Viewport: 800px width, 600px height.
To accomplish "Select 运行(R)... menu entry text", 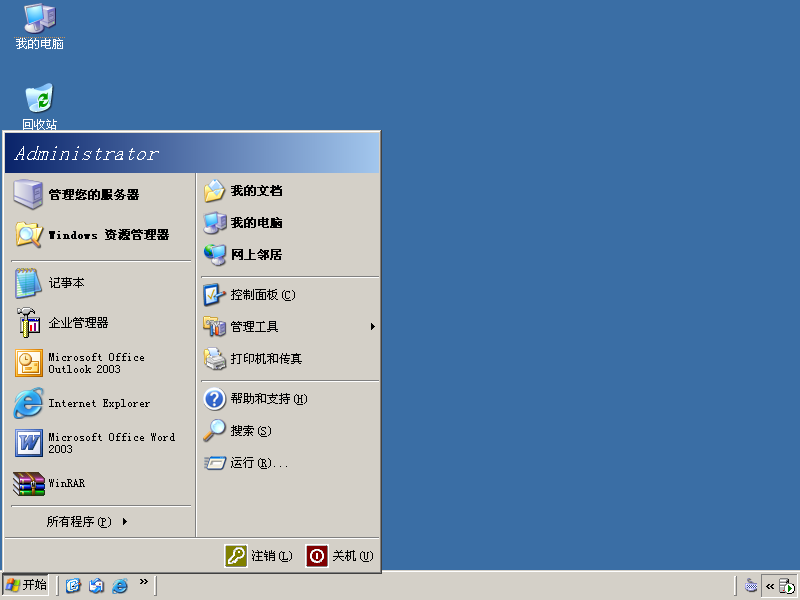I will click(259, 463).
